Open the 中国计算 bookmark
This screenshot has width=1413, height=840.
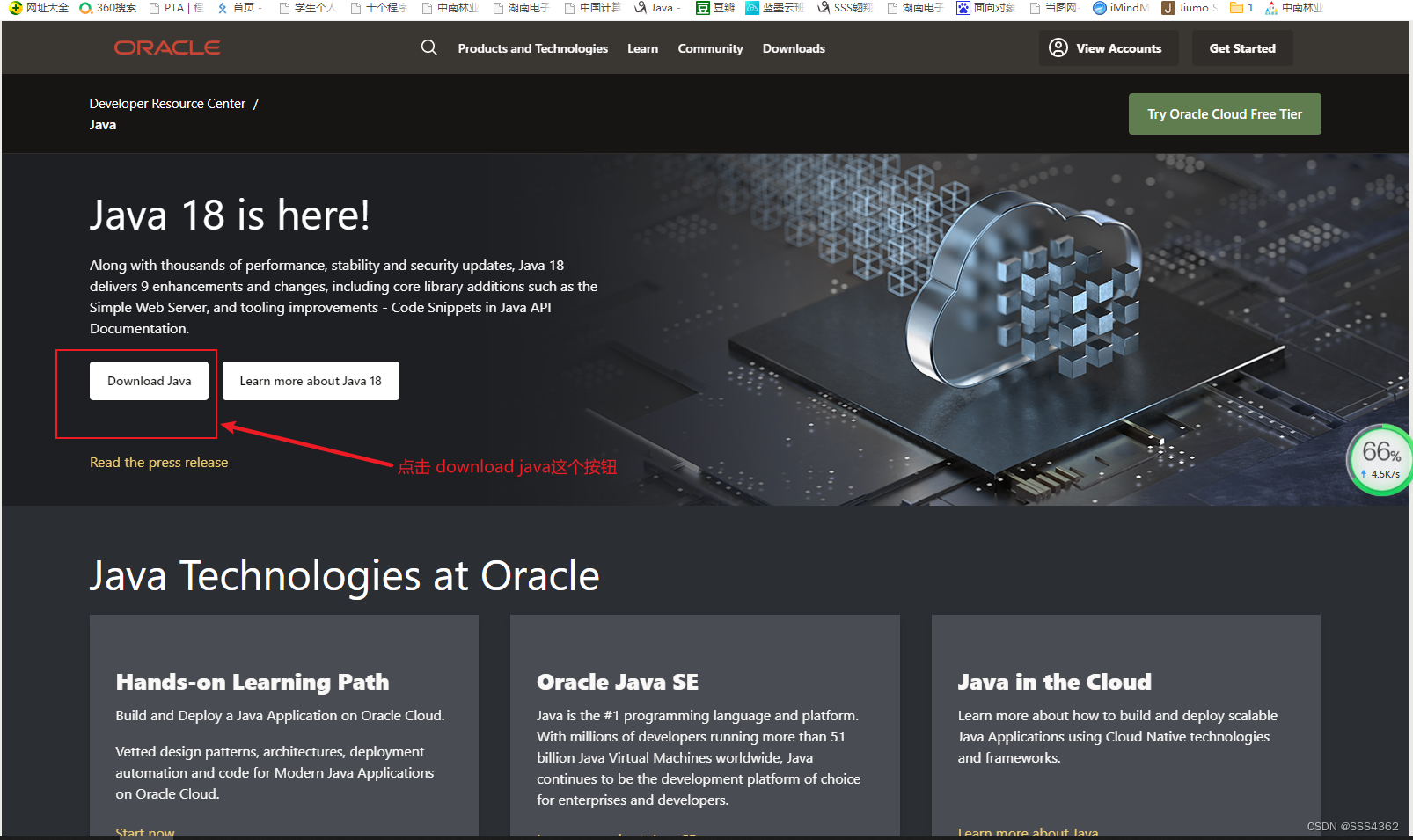pos(592,8)
